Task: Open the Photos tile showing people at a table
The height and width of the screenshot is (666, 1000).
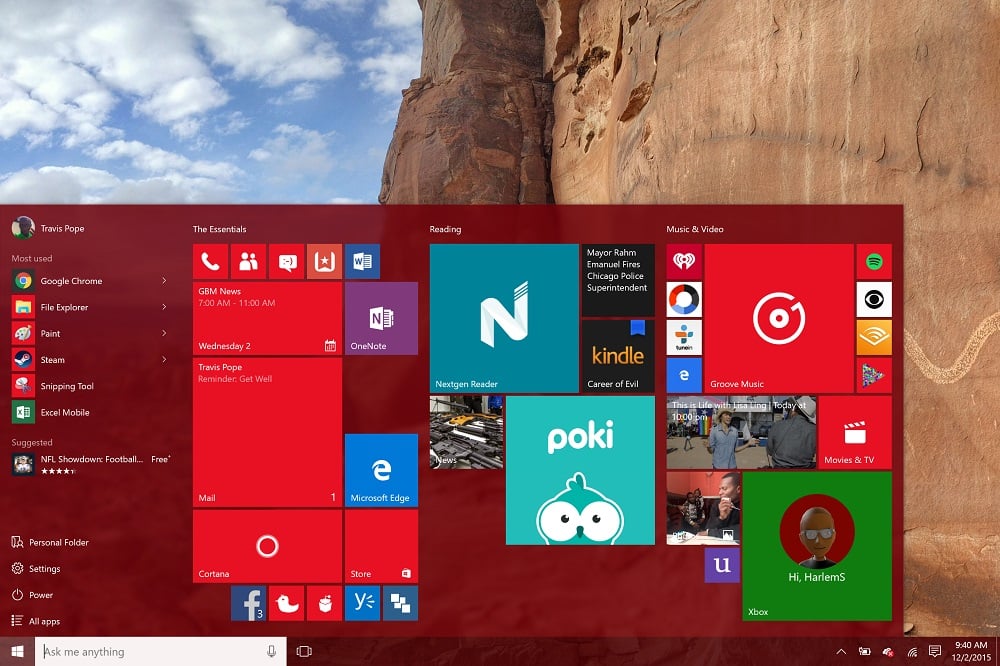Action: (703, 508)
